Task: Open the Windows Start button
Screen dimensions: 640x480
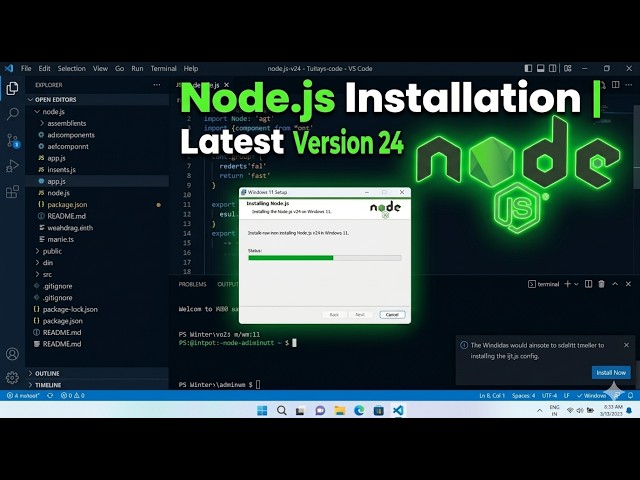Action: [x=262, y=410]
